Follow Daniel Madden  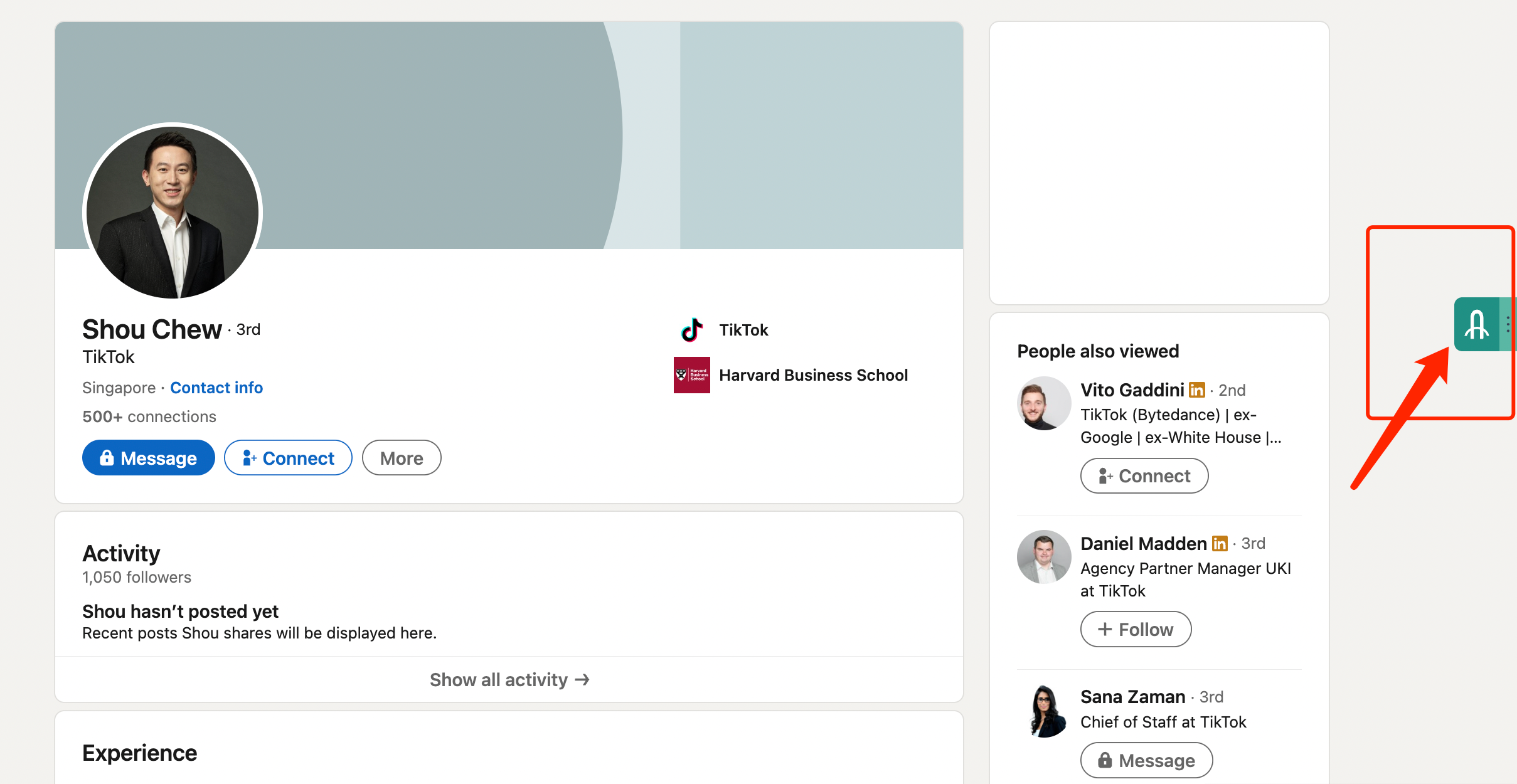pos(1136,629)
